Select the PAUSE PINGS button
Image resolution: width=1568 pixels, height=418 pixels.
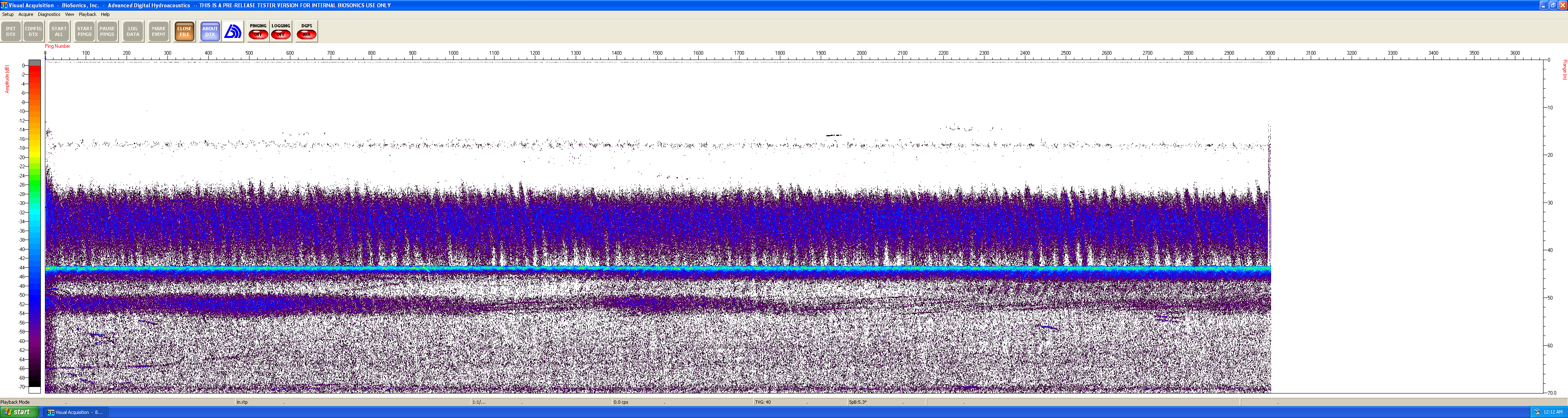pyautogui.click(x=107, y=32)
